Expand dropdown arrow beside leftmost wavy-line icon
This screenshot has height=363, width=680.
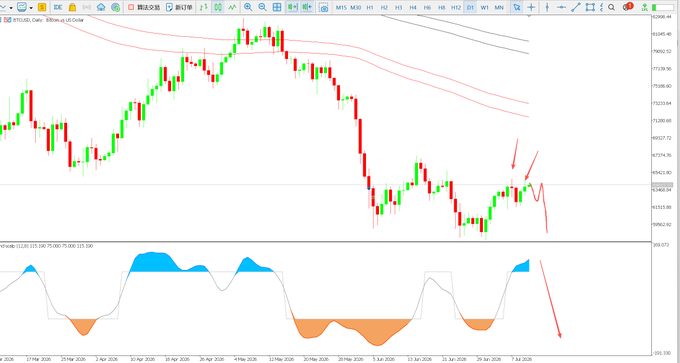tap(11, 8)
